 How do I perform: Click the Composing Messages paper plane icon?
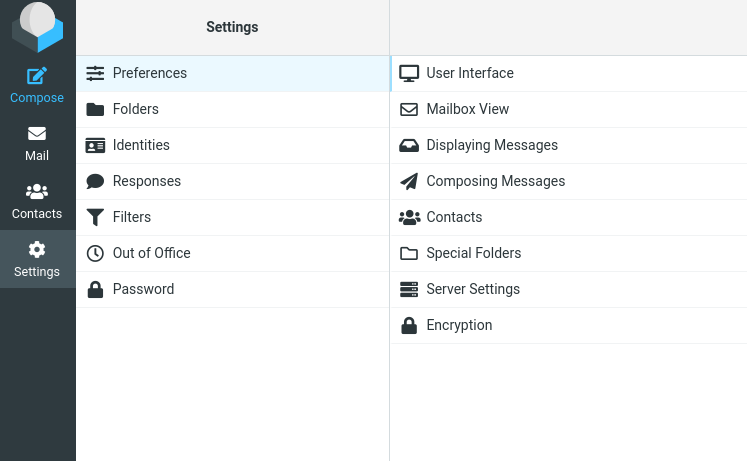point(408,181)
